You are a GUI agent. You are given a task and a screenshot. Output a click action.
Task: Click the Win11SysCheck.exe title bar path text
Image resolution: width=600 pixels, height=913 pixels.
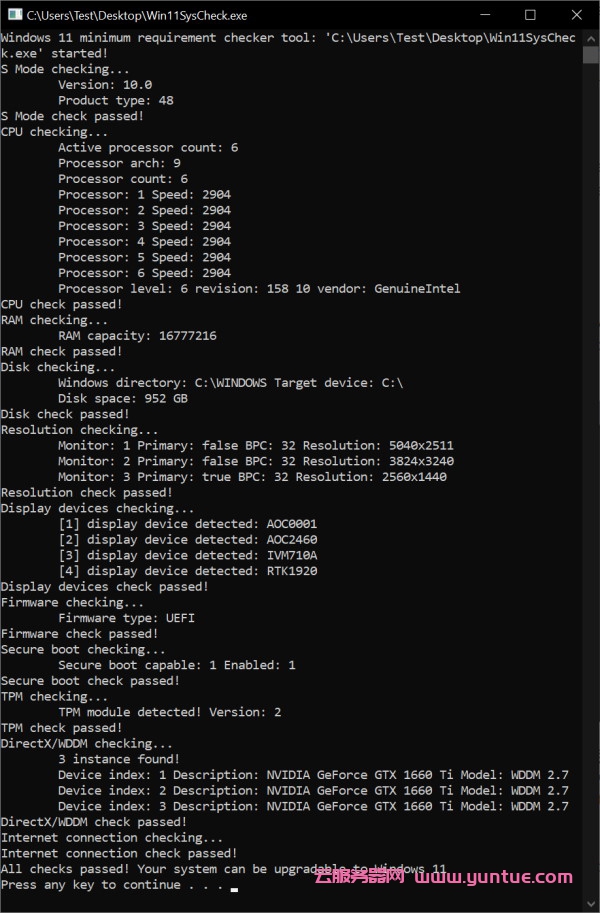(137, 15)
